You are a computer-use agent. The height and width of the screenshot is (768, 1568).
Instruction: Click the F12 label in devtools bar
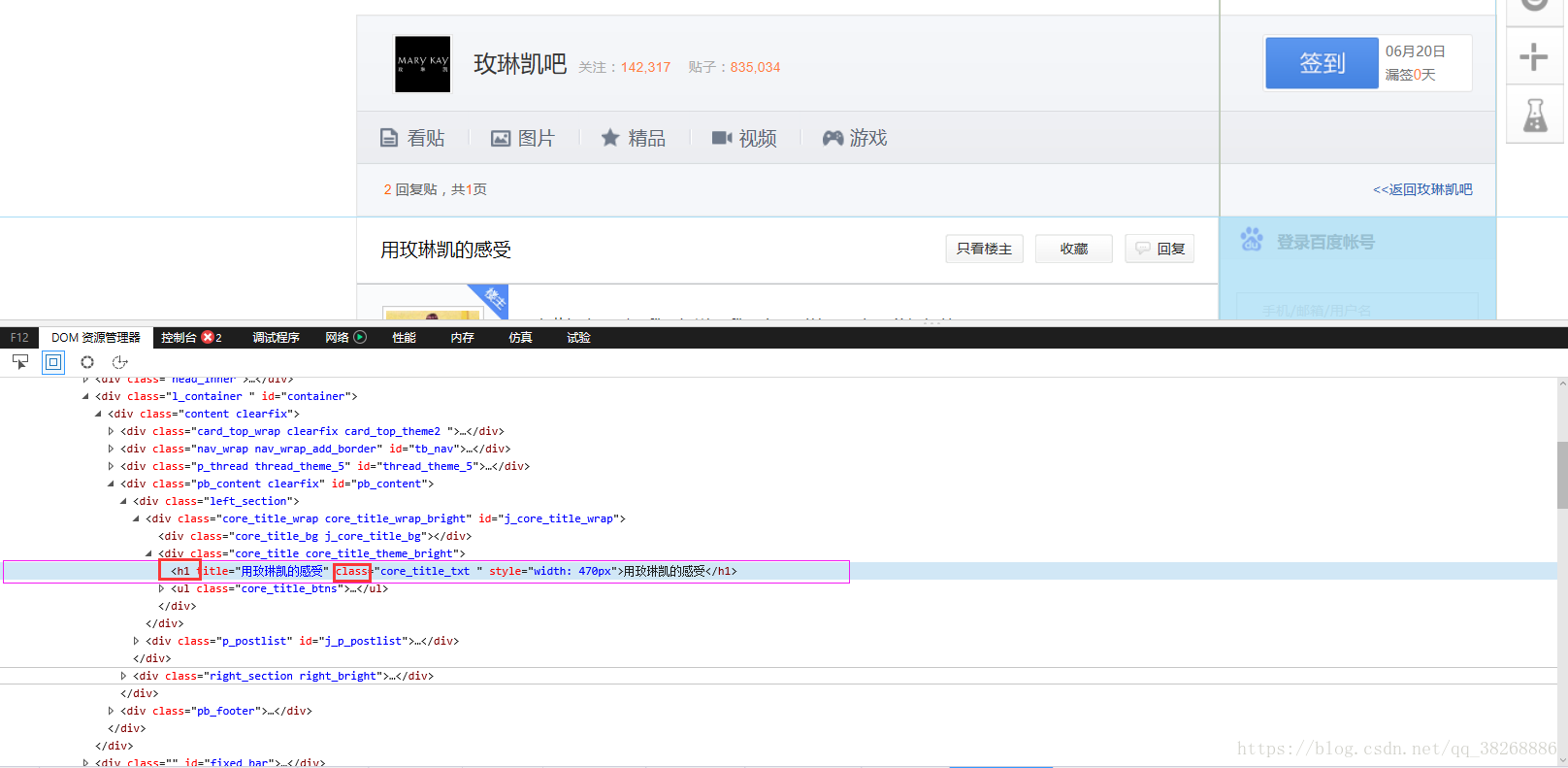(19, 338)
